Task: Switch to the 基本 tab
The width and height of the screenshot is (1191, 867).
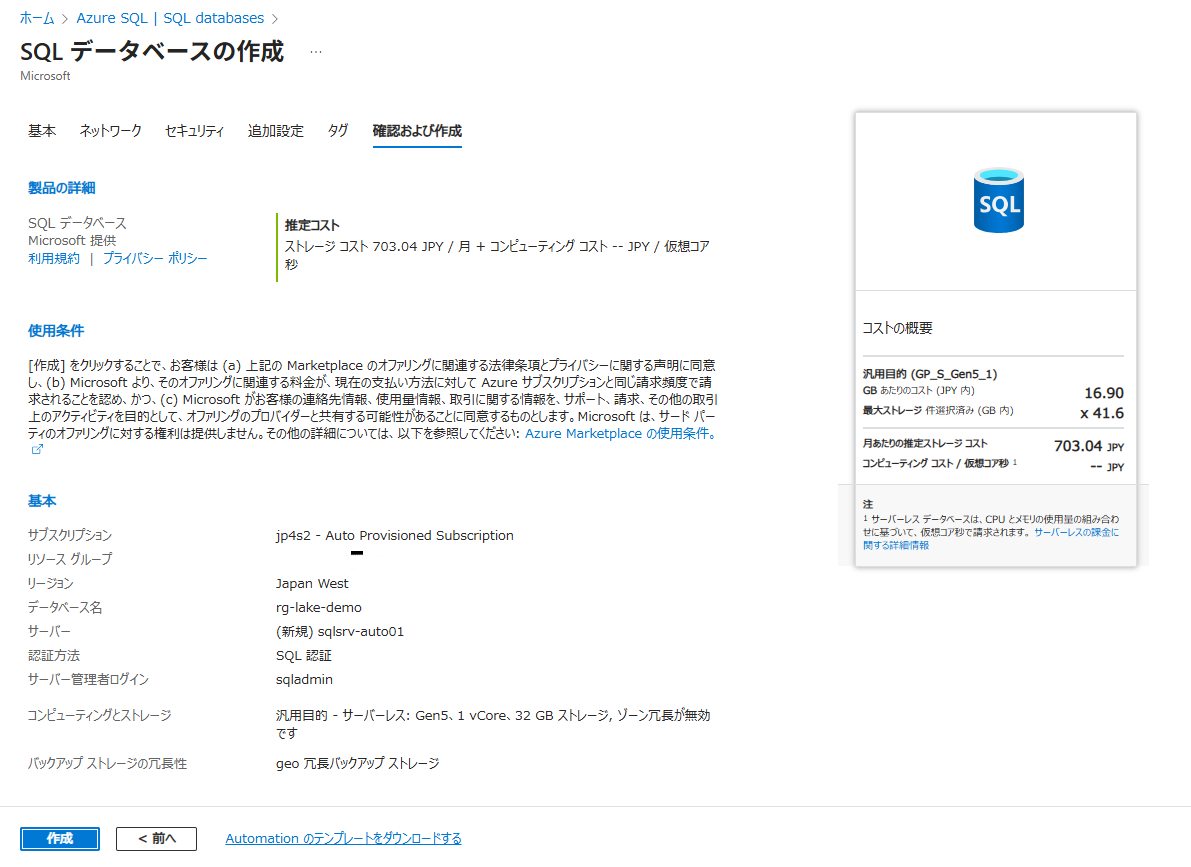Action: point(42,131)
